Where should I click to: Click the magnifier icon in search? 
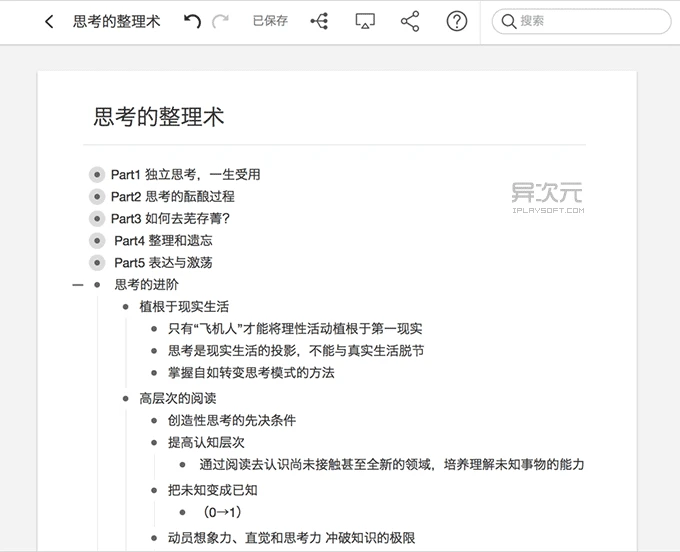[509, 21]
